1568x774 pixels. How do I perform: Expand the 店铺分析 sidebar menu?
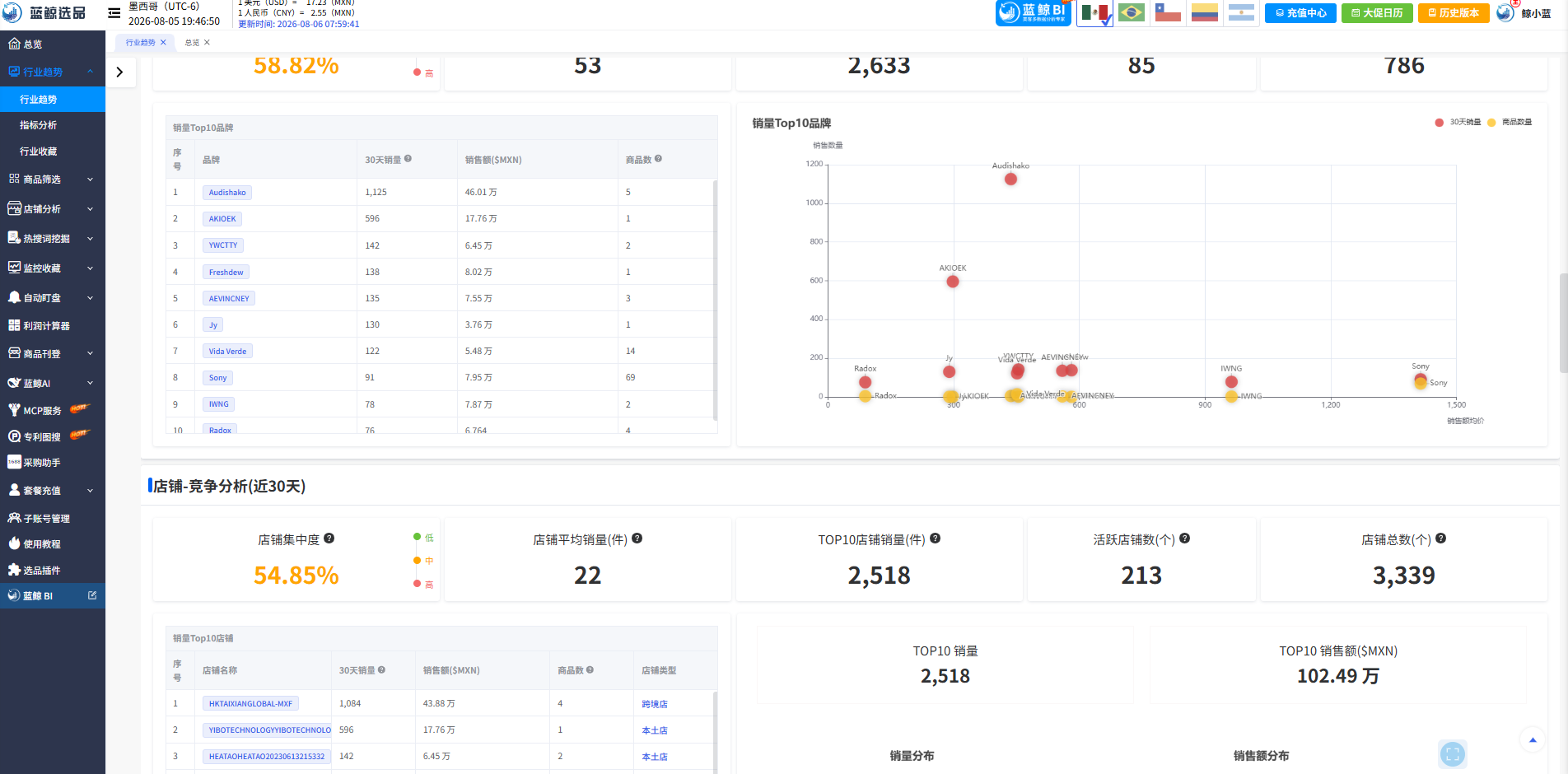pos(53,209)
